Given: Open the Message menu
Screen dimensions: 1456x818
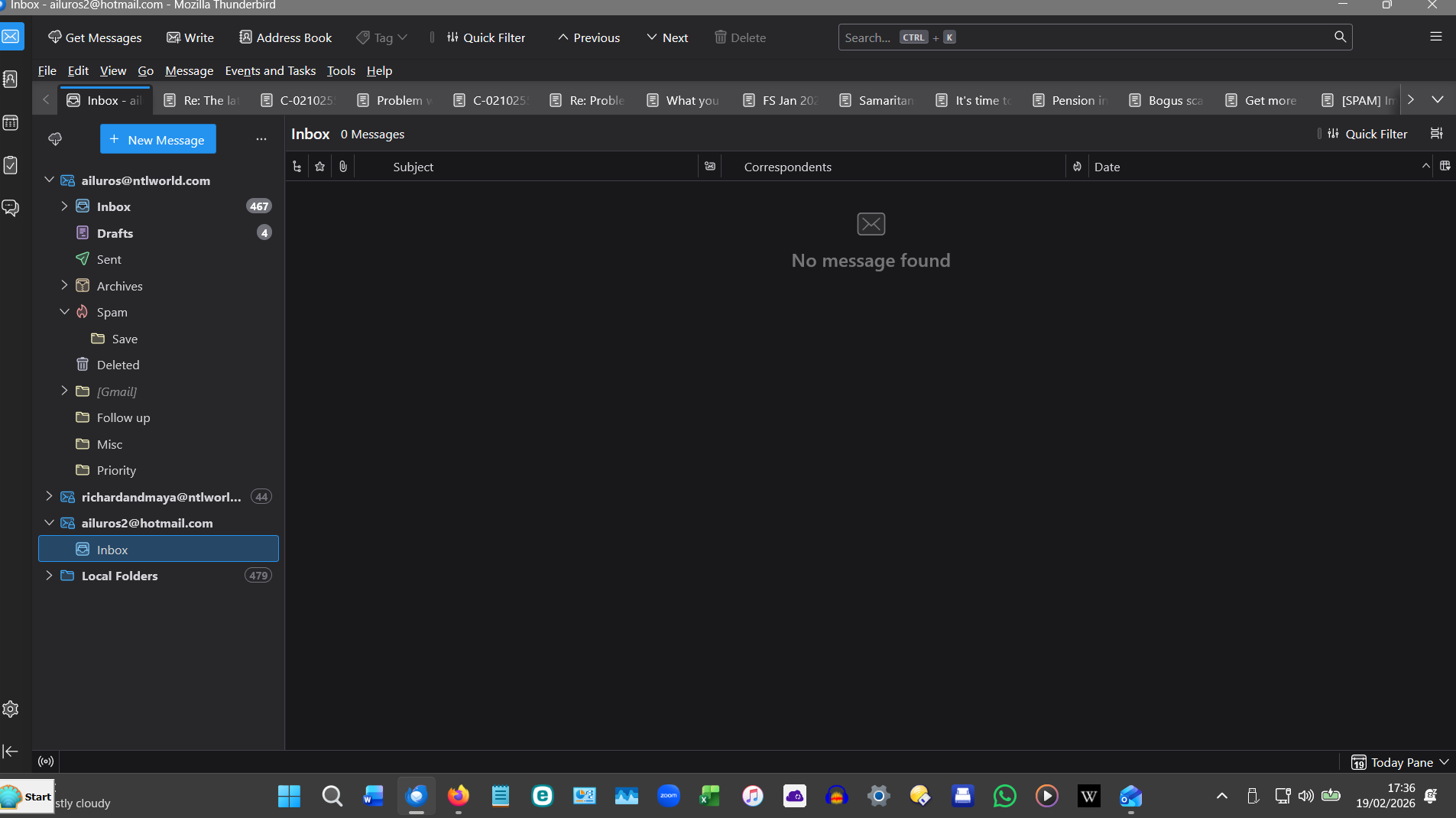Looking at the screenshot, I should click(x=190, y=70).
